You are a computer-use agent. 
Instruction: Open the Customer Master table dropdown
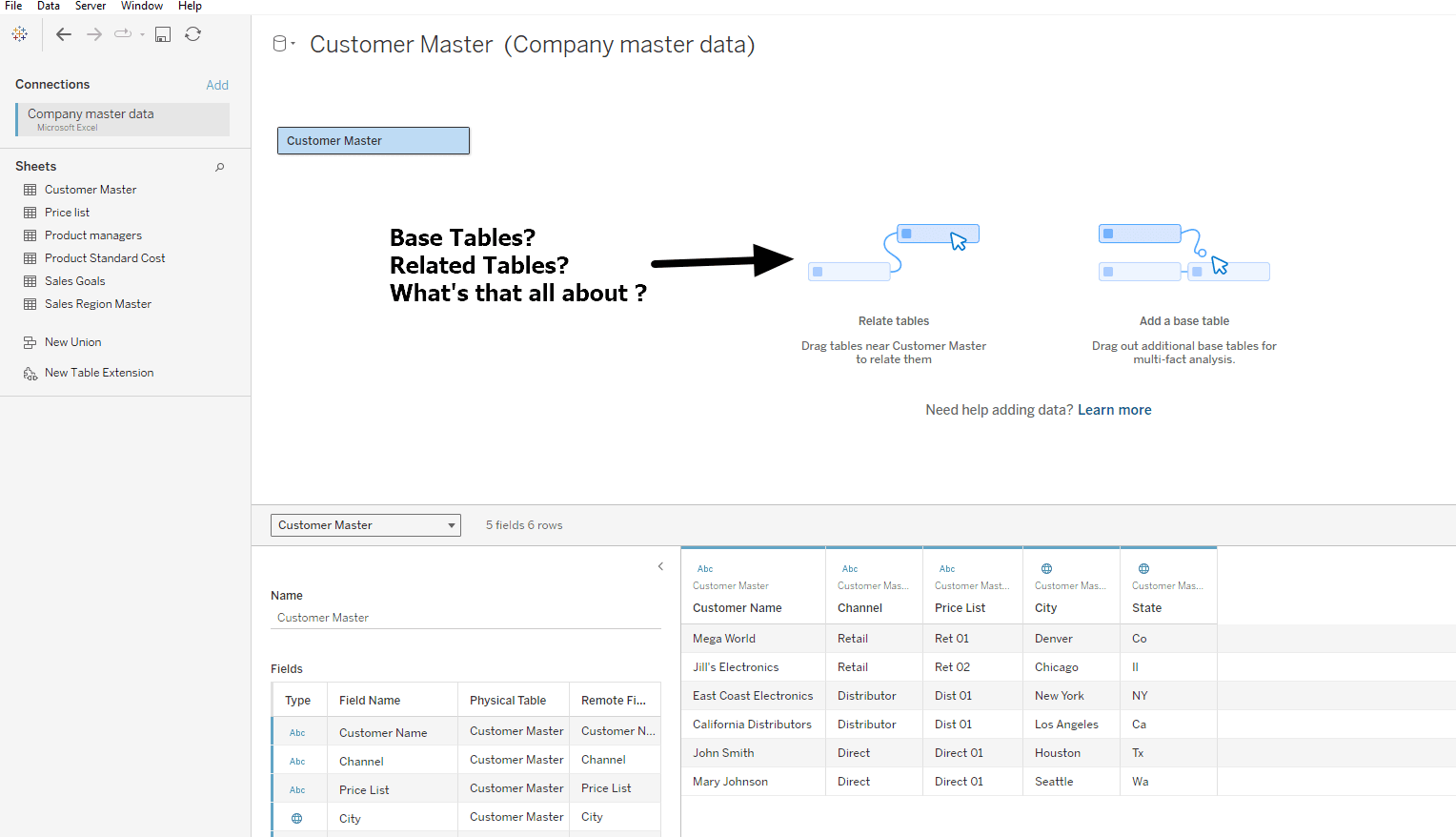coord(366,525)
